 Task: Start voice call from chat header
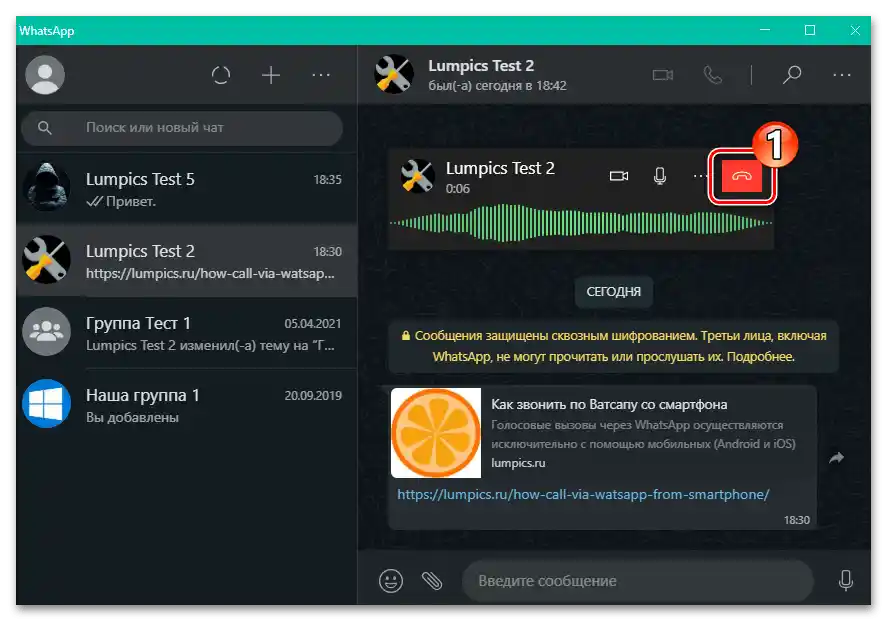(712, 75)
